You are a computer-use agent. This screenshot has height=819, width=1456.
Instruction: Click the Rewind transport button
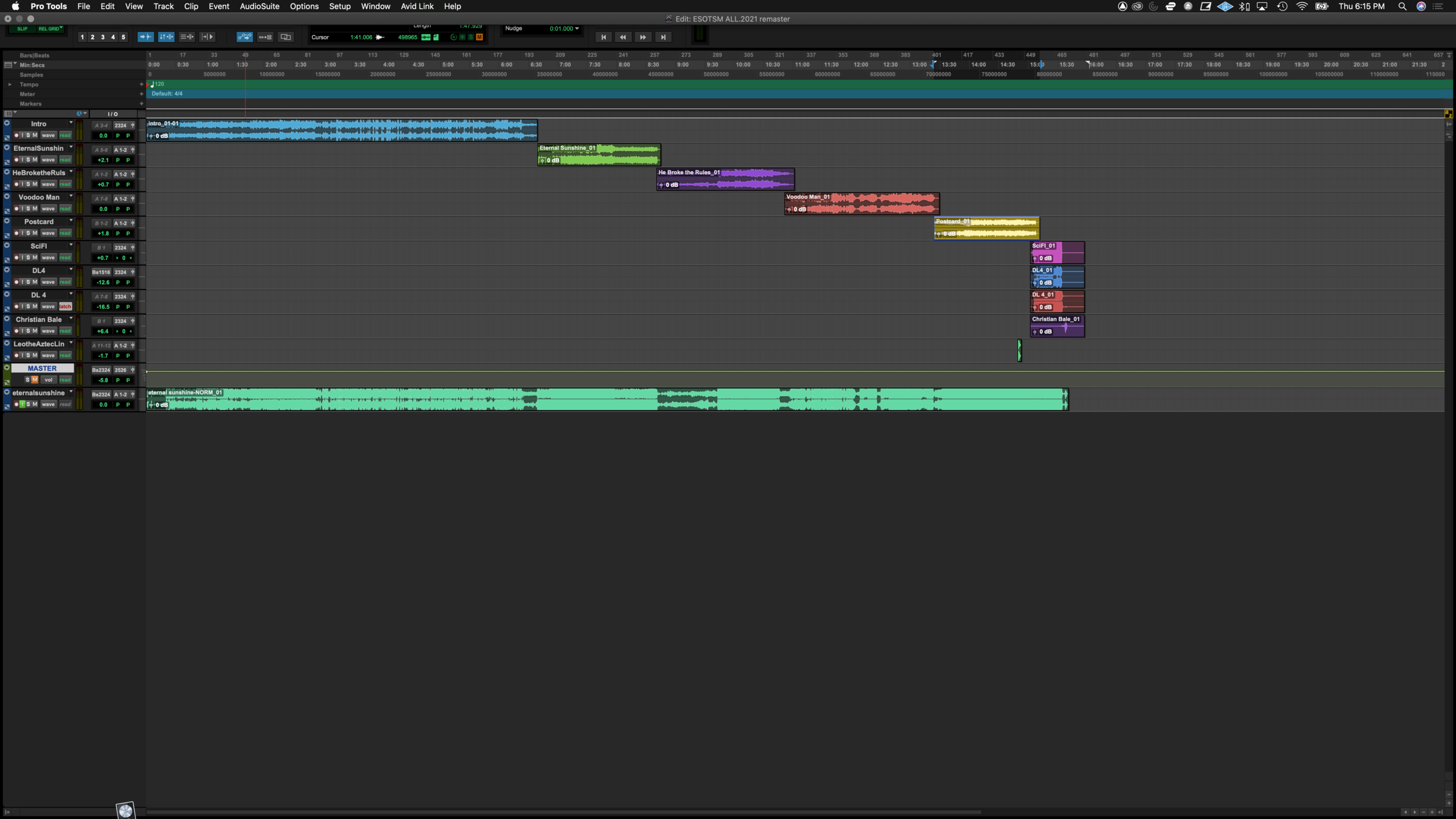(623, 37)
